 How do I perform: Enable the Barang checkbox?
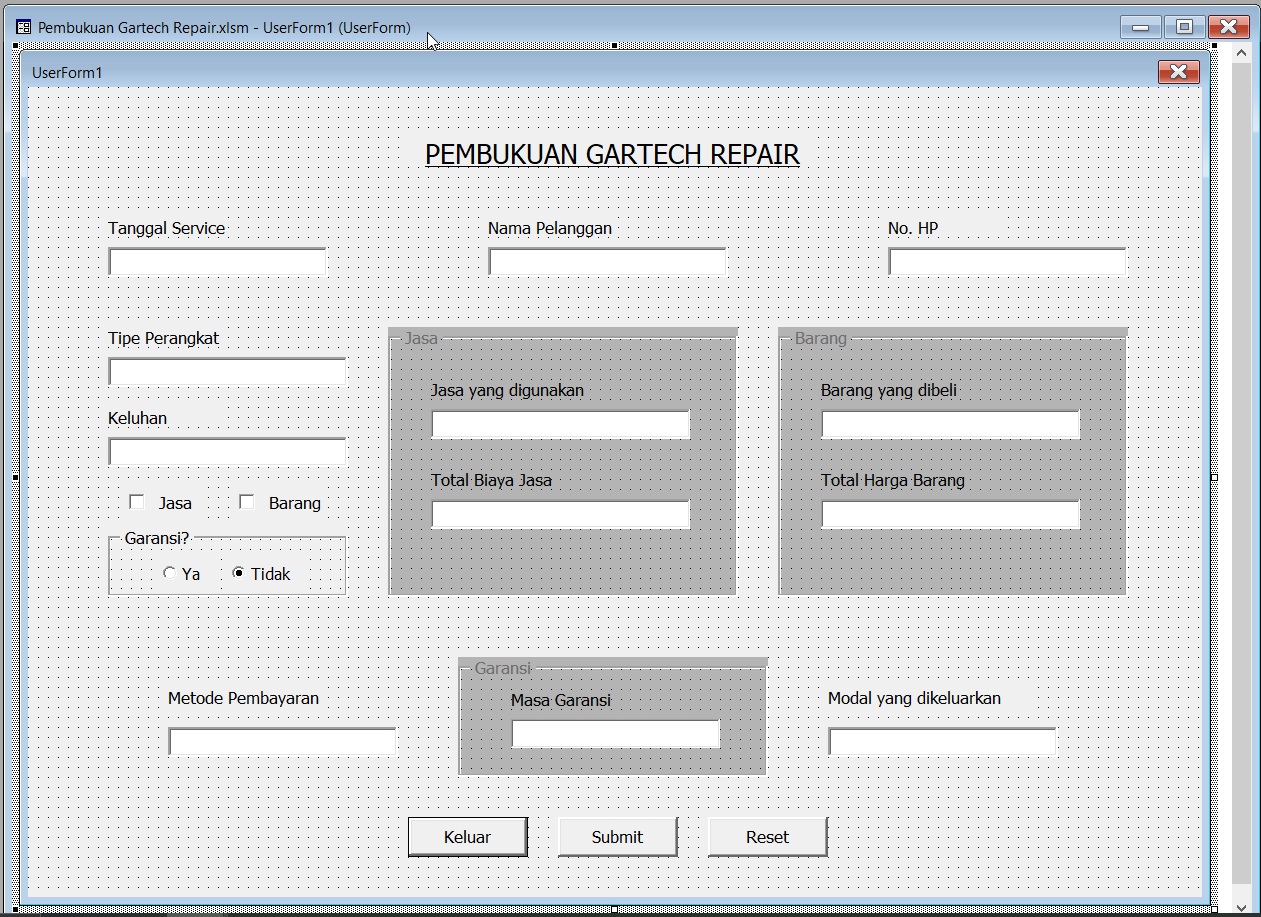[x=246, y=502]
